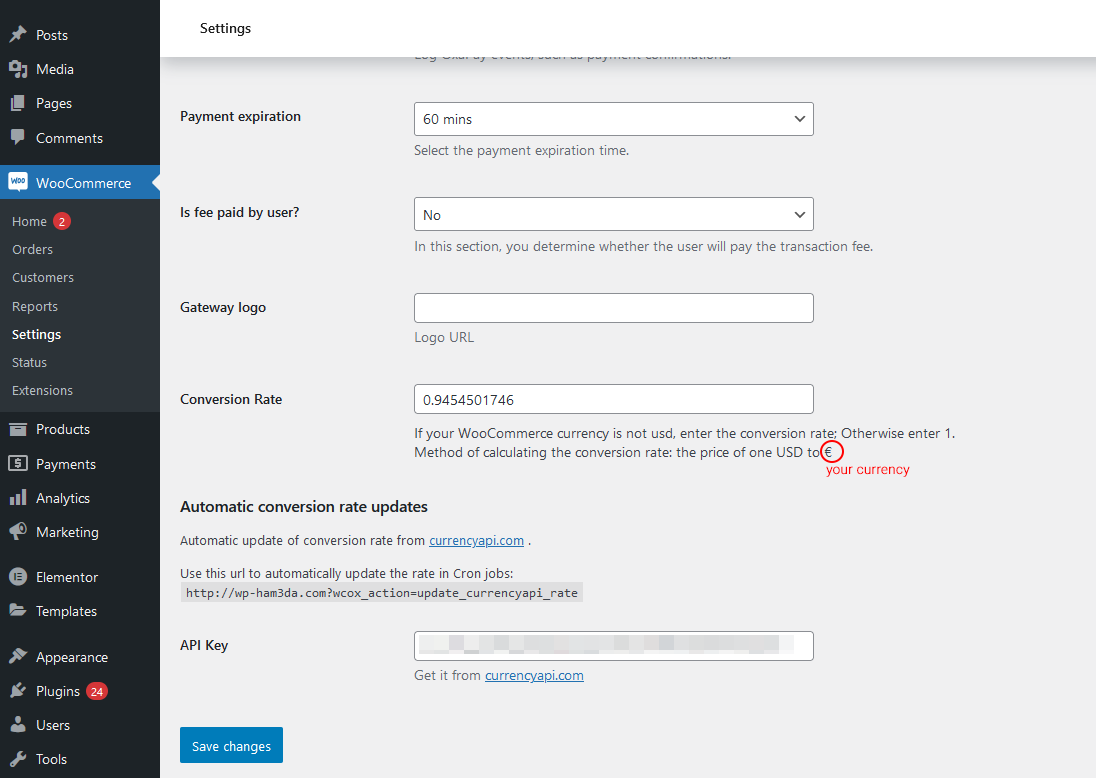This screenshot has width=1096, height=778.
Task: Open the Posts menu
Action: [52, 35]
